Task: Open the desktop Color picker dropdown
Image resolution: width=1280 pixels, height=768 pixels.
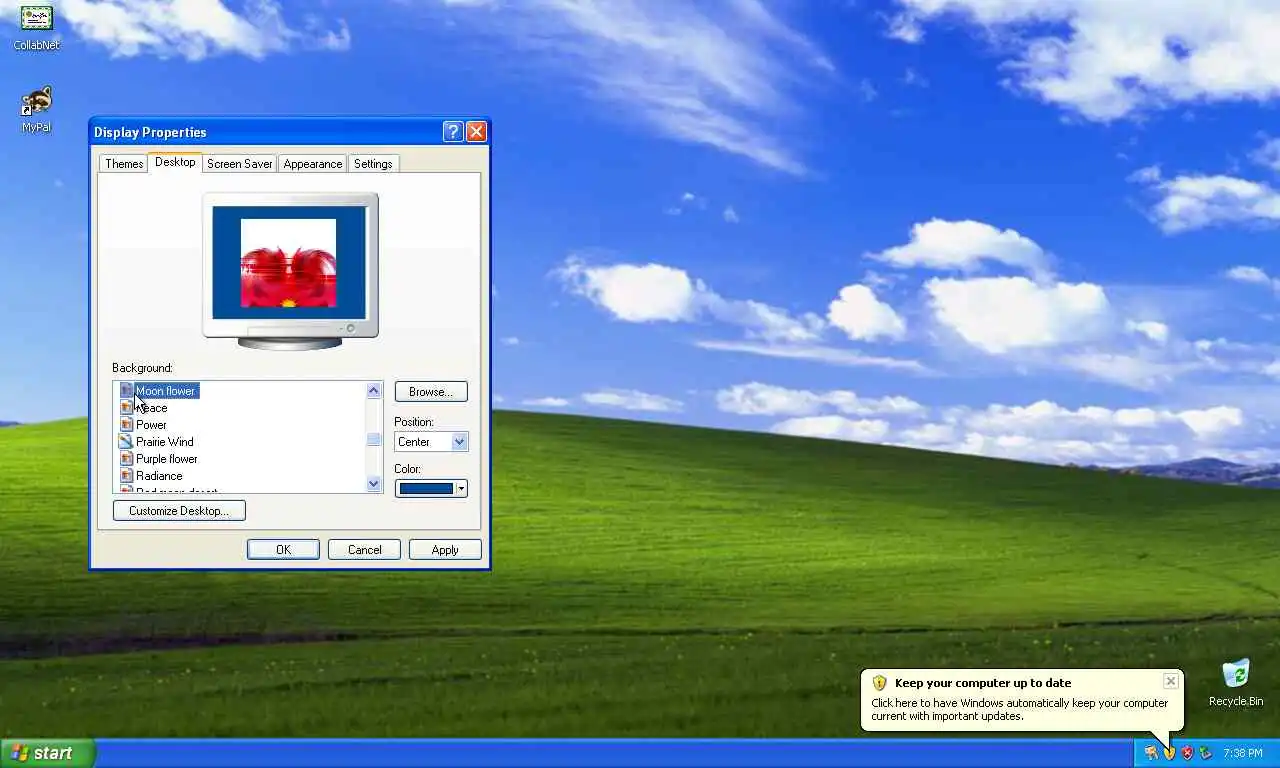Action: 431,489
